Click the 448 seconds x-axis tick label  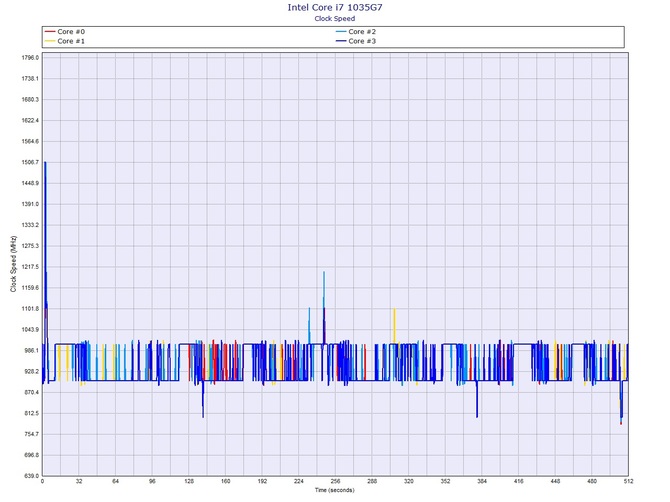click(x=555, y=481)
